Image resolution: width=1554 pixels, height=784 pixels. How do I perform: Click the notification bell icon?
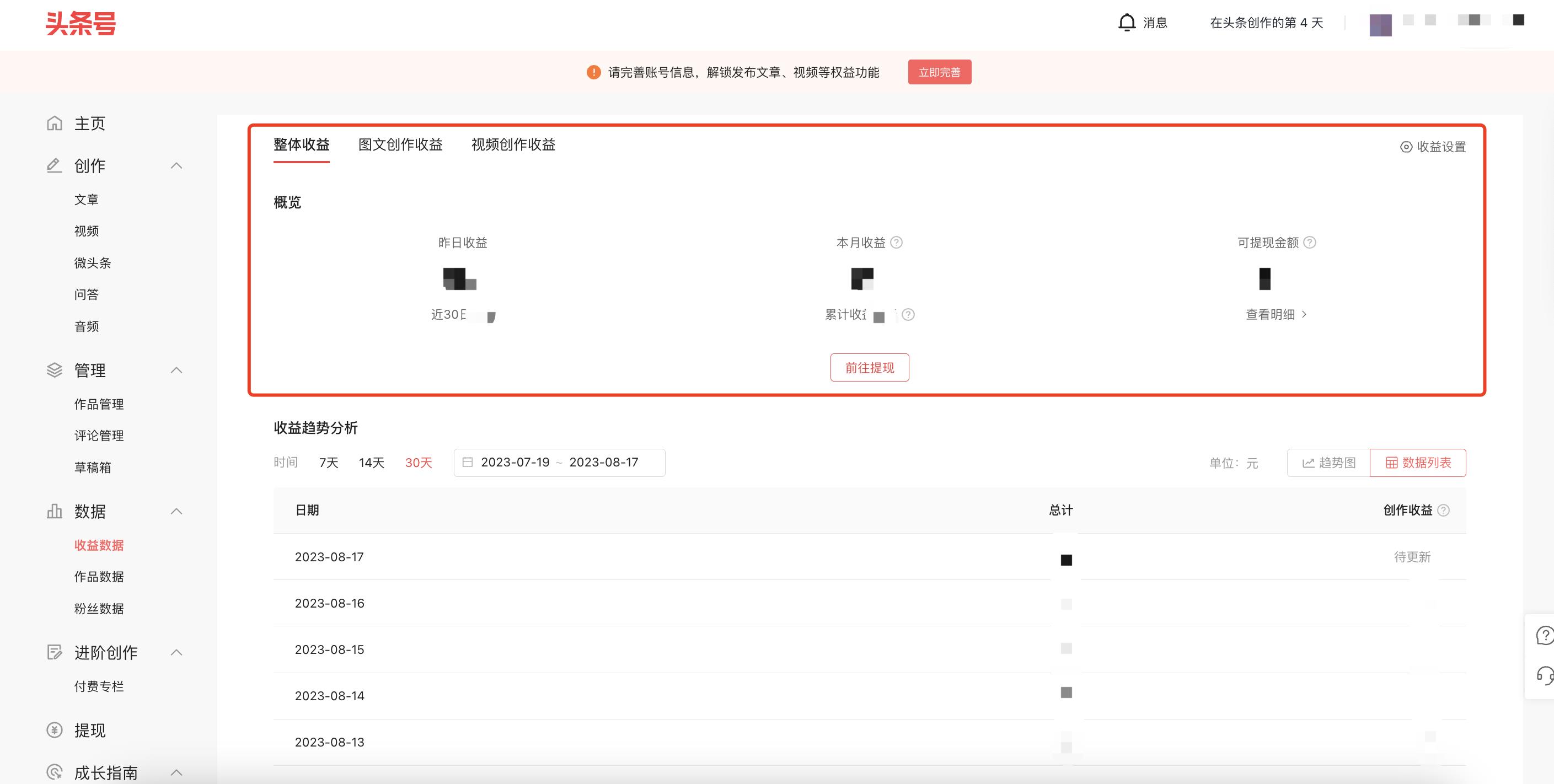click(1126, 23)
